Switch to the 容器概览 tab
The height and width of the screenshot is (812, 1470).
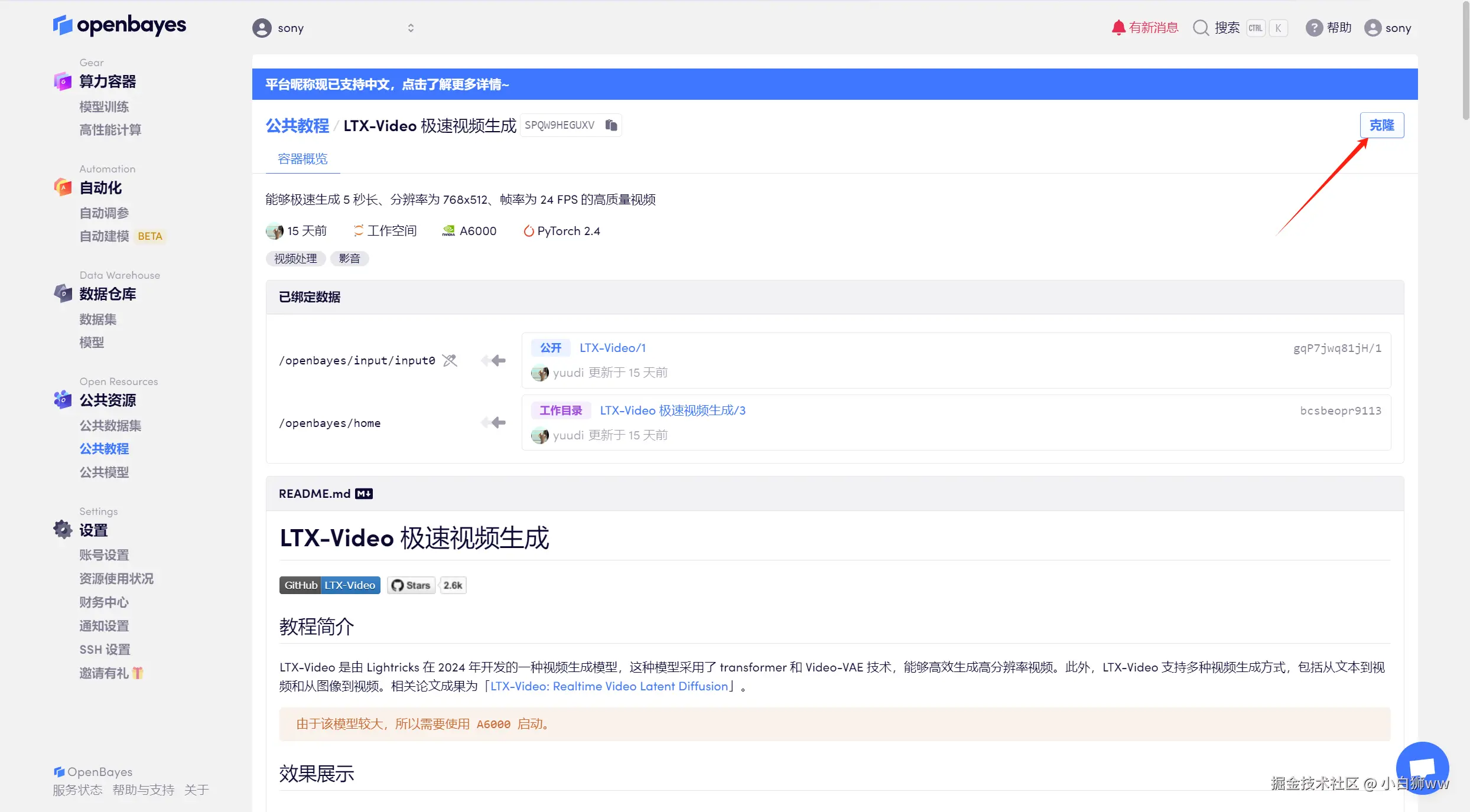tap(303, 159)
